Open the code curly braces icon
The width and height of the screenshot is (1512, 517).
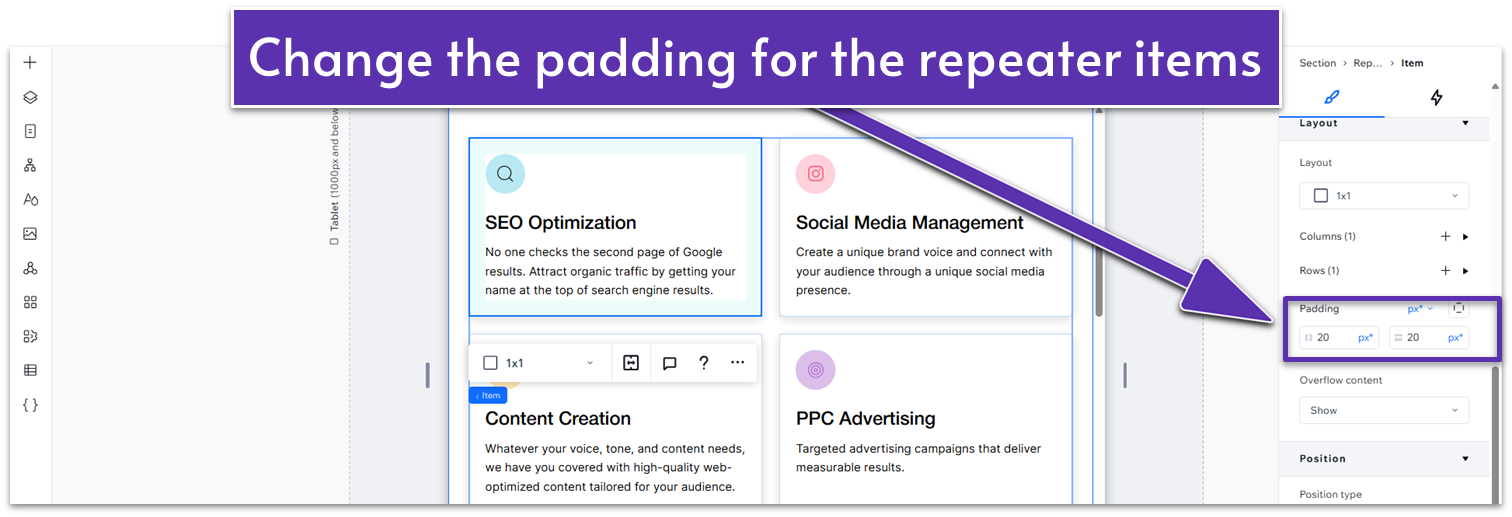coord(30,405)
